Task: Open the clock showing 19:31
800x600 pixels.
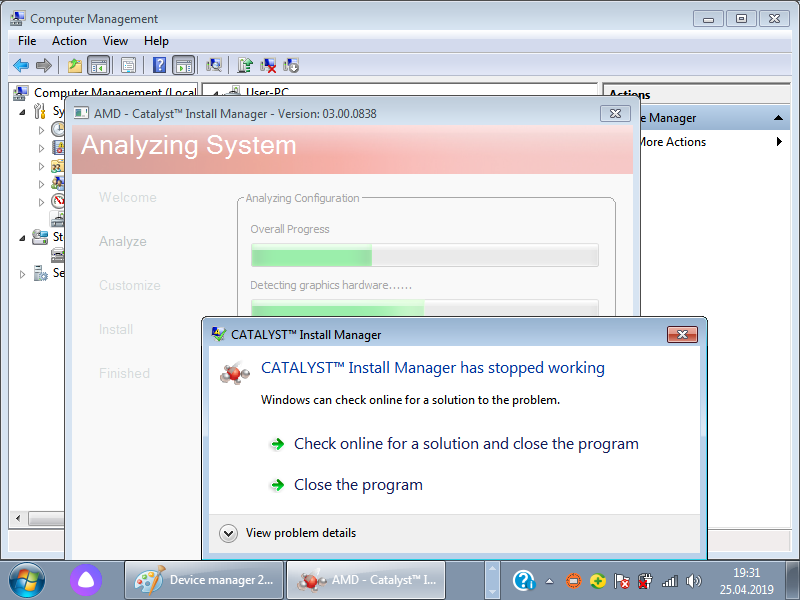Action: point(746,581)
